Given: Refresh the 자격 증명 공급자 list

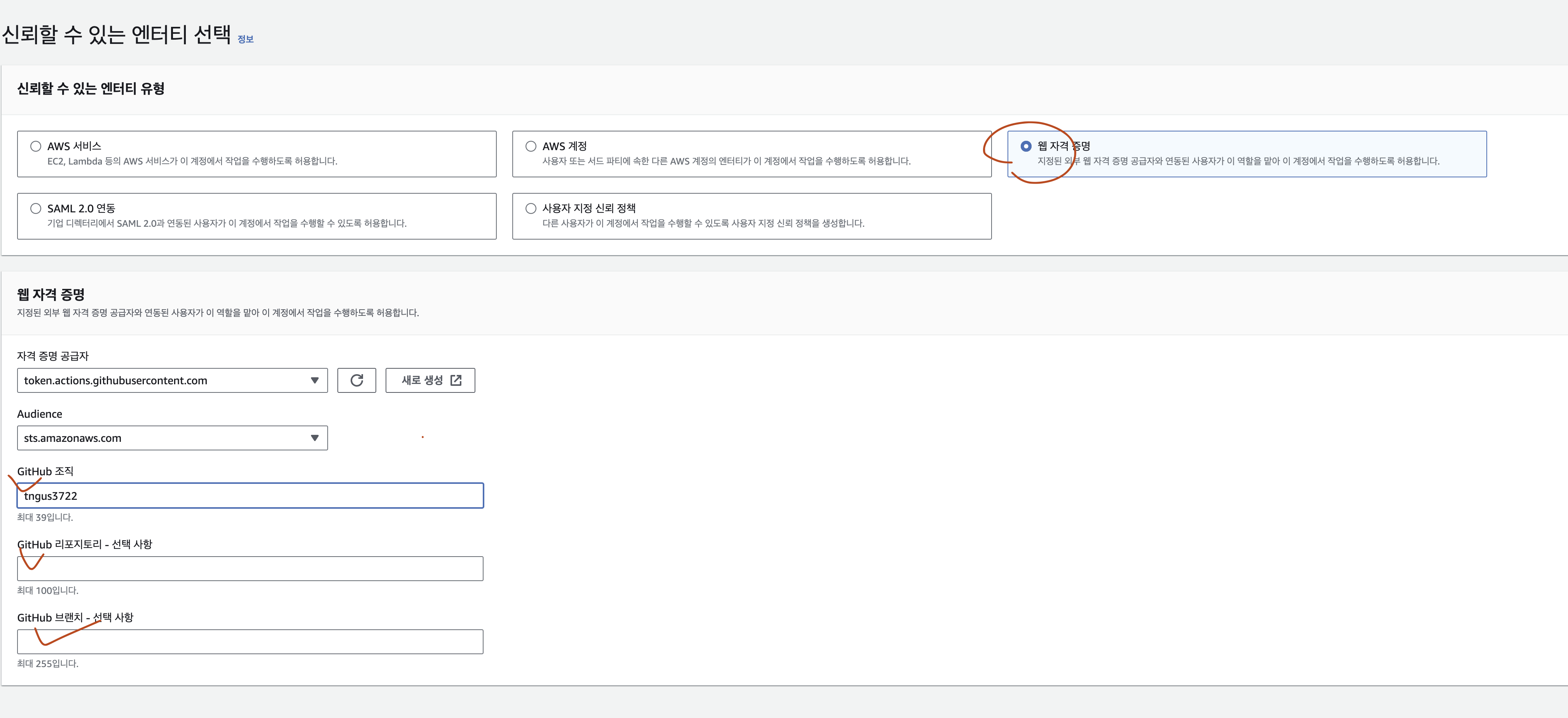Looking at the screenshot, I should tap(357, 380).
